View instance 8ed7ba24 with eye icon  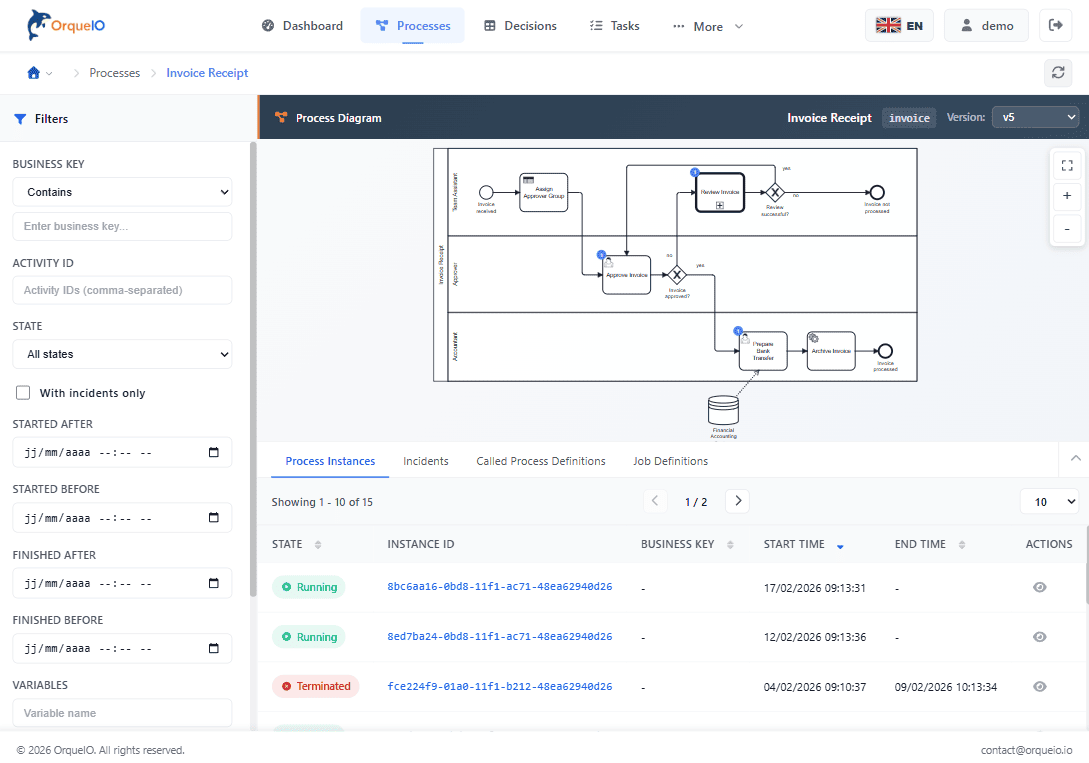pyautogui.click(x=1039, y=637)
